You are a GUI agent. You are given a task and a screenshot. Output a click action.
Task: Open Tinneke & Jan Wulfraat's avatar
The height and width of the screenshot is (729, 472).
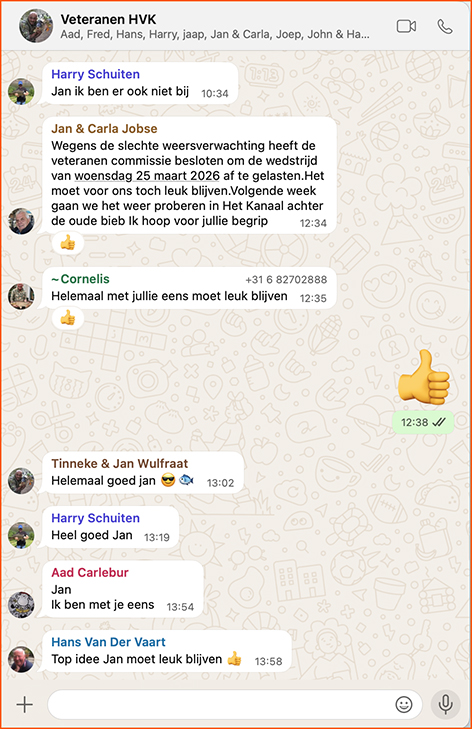pos(21,481)
